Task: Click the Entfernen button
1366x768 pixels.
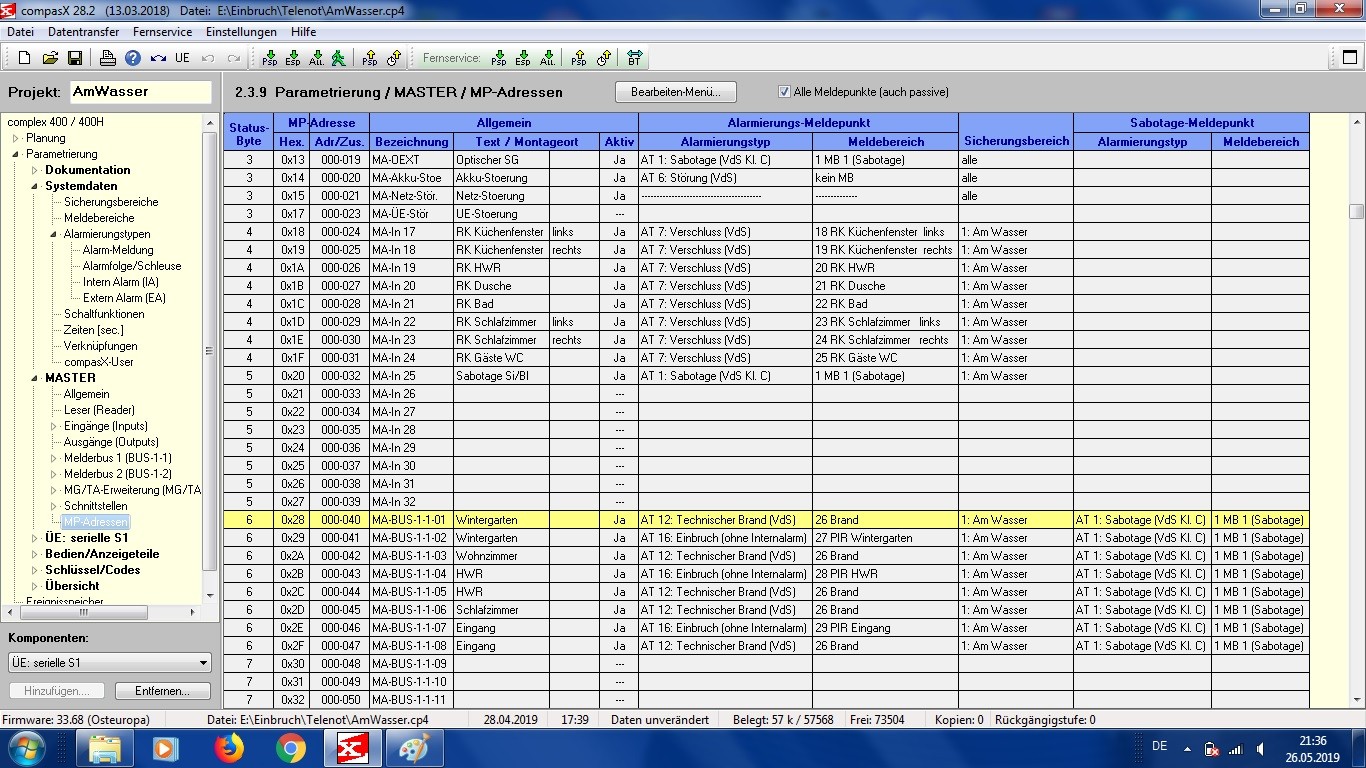Action: [x=162, y=691]
